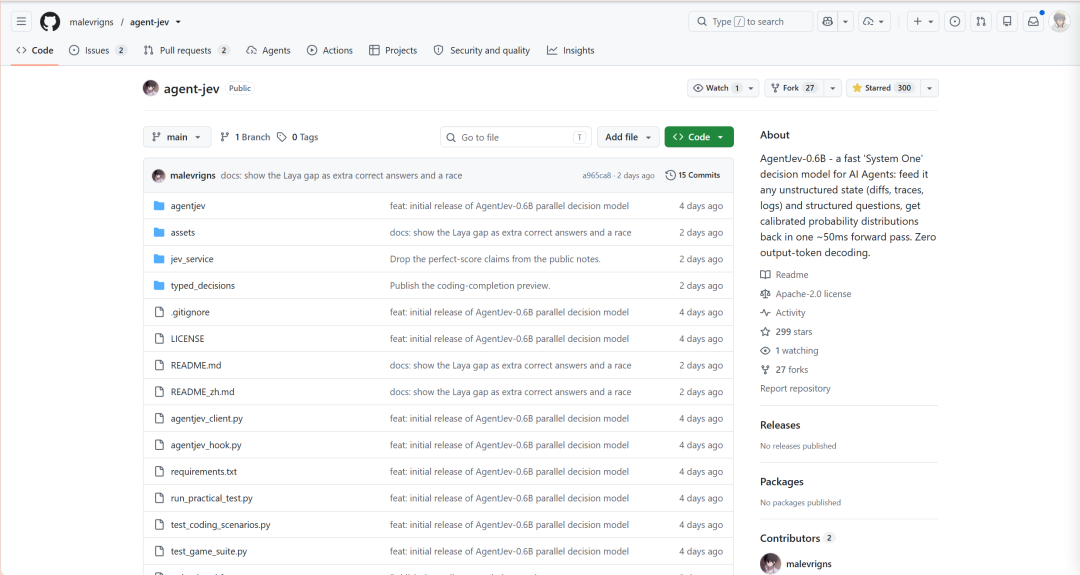Switch to the Issues tab
1080x575 pixels.
click(x=97, y=50)
